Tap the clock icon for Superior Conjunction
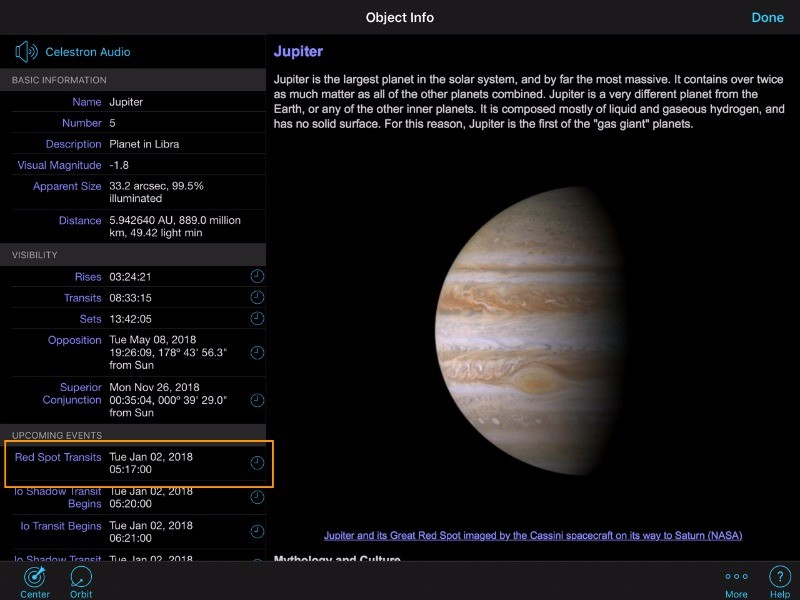This screenshot has width=800, height=600. (257, 401)
